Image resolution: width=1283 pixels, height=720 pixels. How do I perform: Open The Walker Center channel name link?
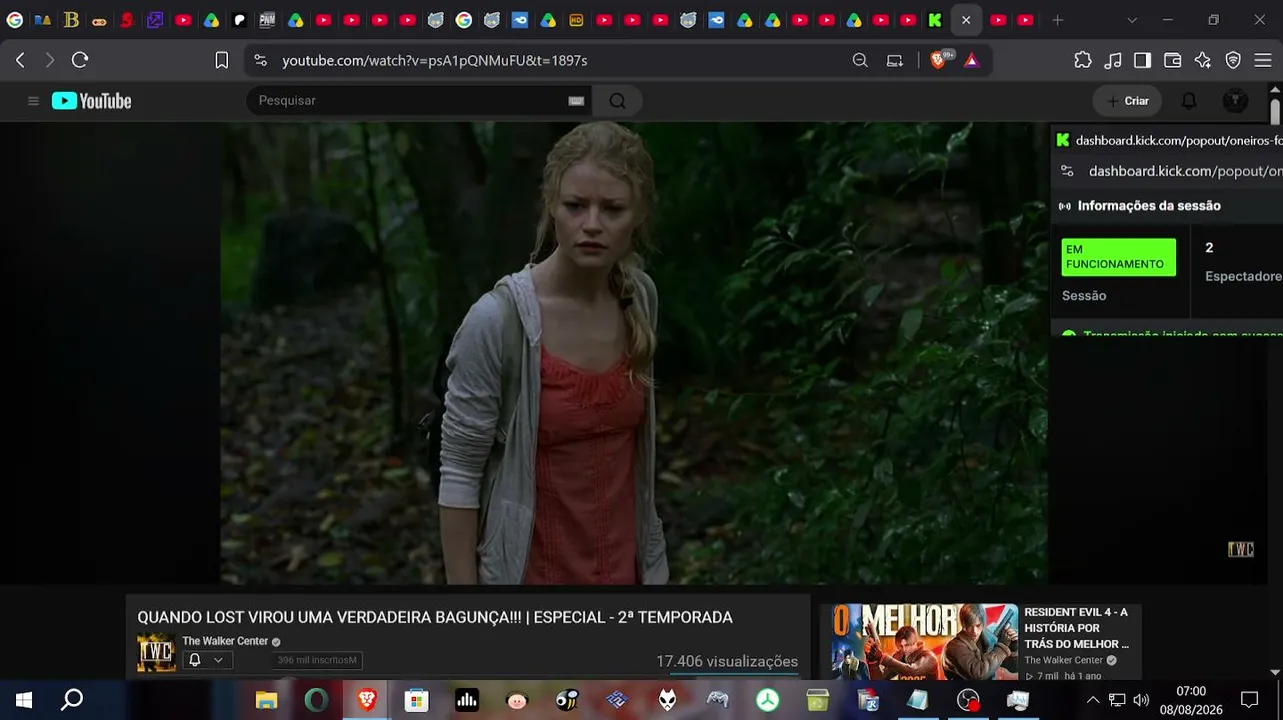[225, 641]
